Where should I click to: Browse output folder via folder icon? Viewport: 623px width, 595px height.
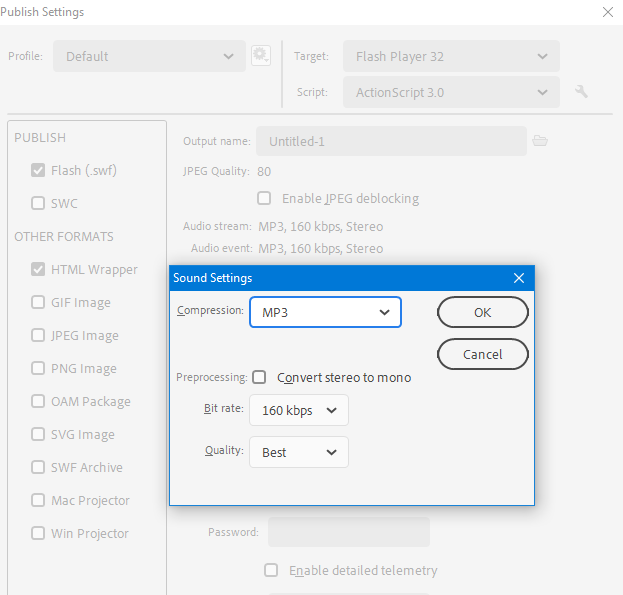pos(540,141)
